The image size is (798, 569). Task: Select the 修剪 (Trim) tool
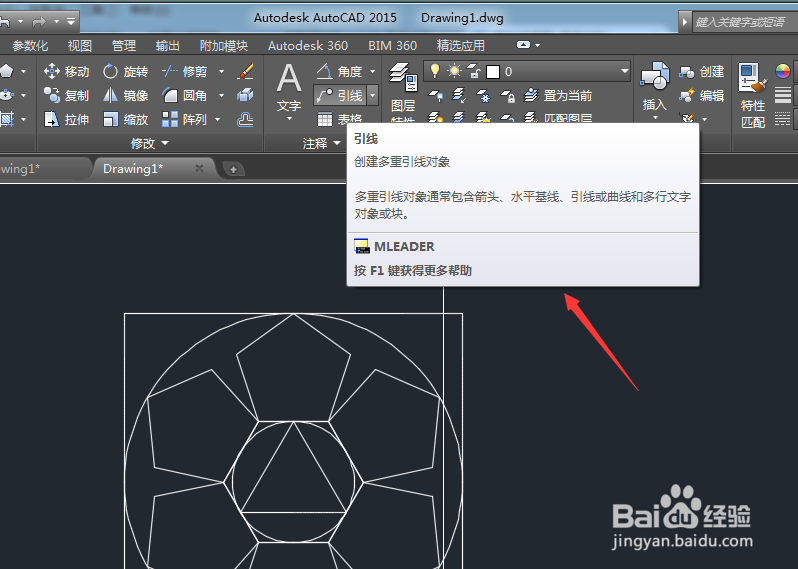pos(185,72)
